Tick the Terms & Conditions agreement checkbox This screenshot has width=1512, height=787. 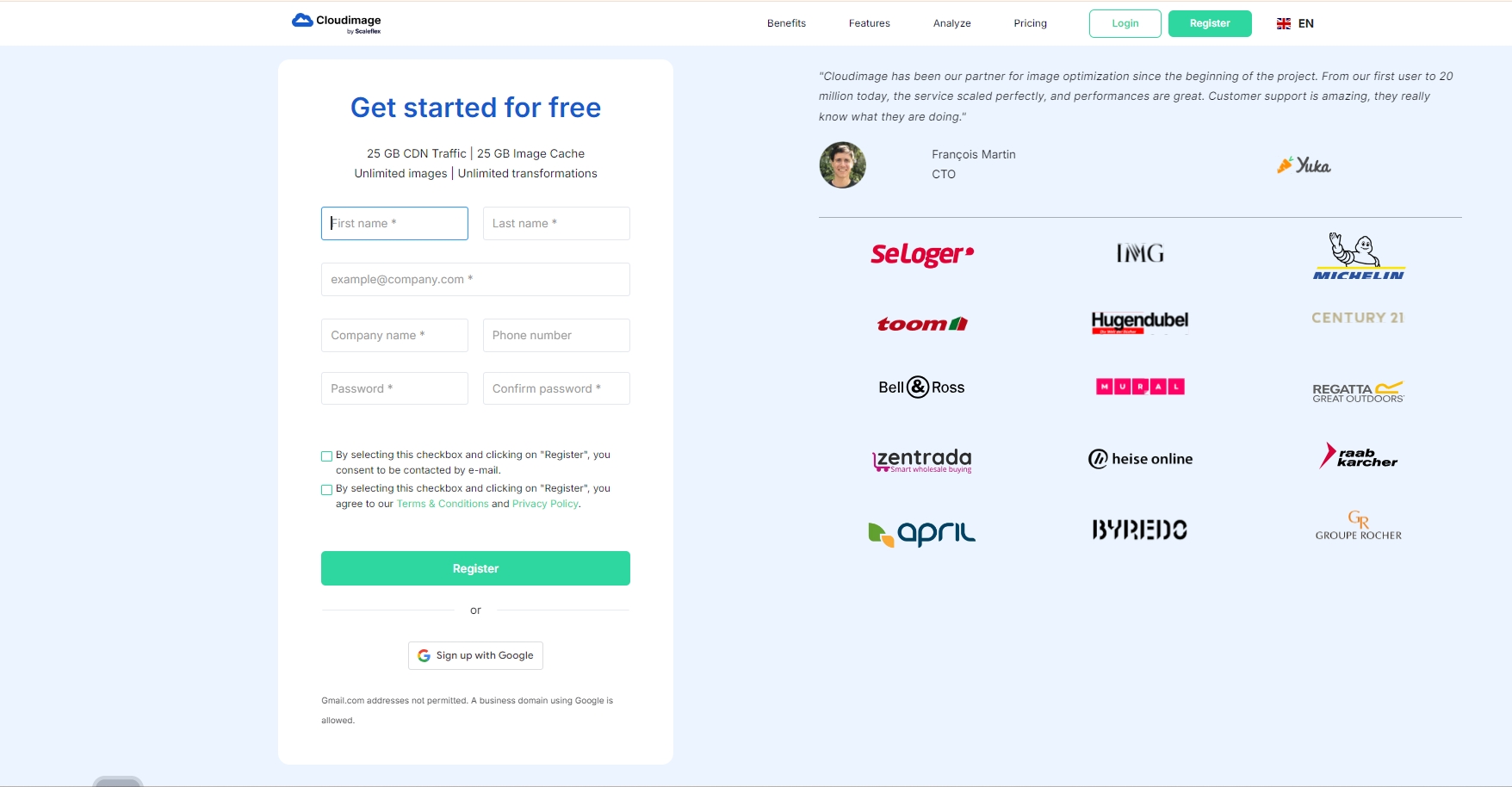327,490
